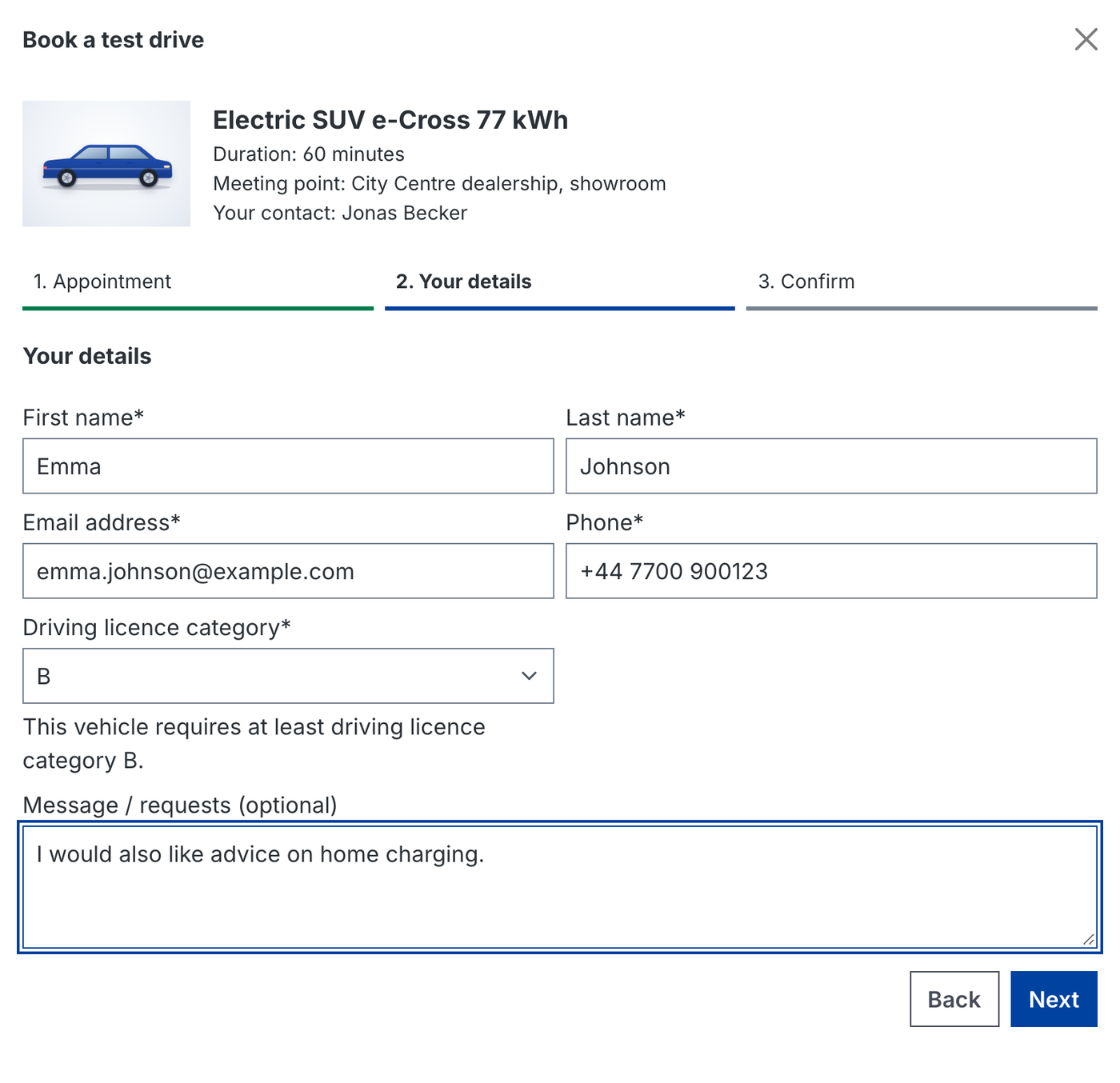Select the Email address input field
The image size is (1120, 1083).
pyautogui.click(x=288, y=571)
